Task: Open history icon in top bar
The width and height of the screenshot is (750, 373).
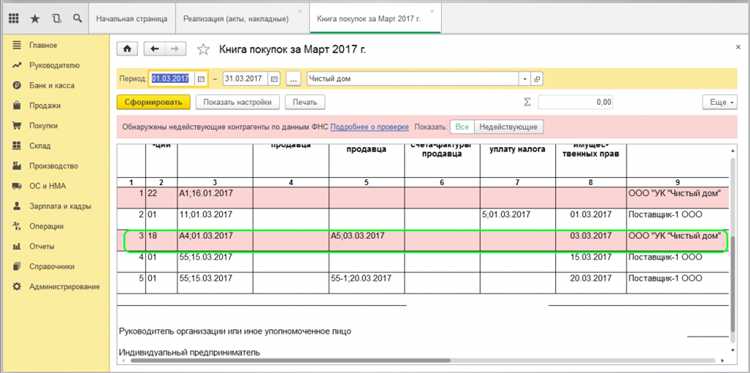Action: click(x=56, y=19)
